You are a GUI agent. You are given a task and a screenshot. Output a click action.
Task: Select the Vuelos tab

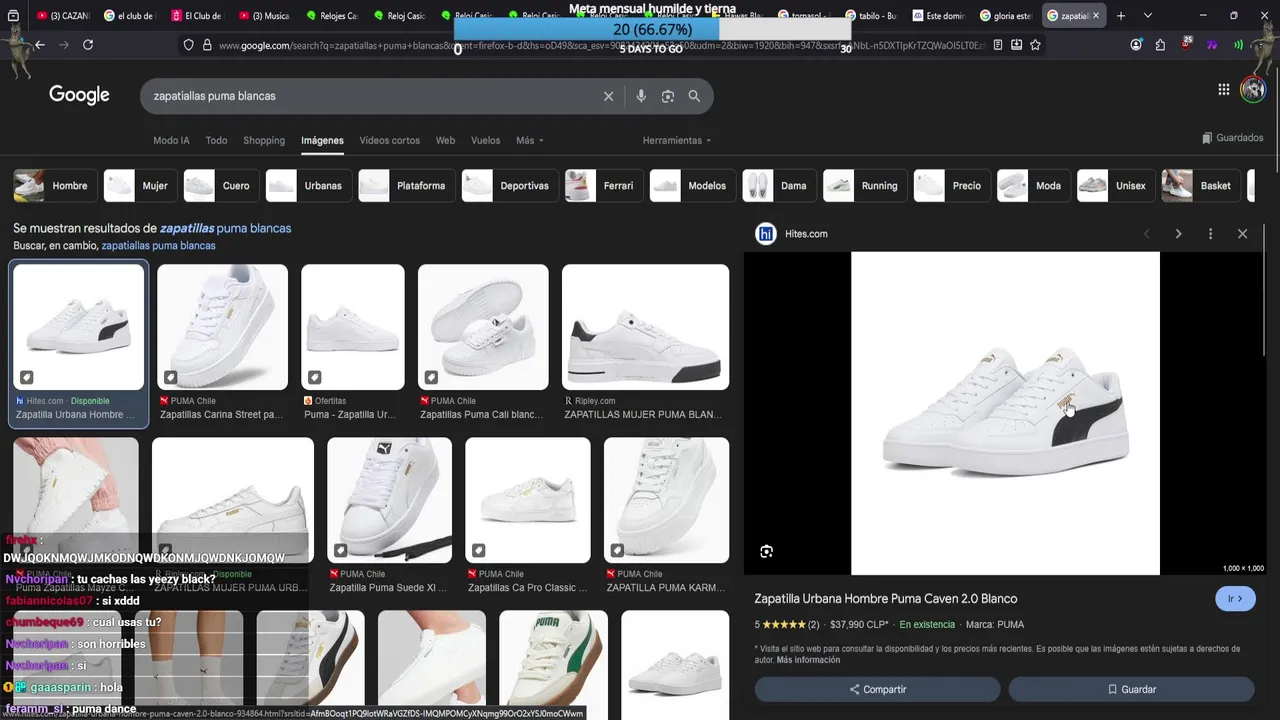485,140
